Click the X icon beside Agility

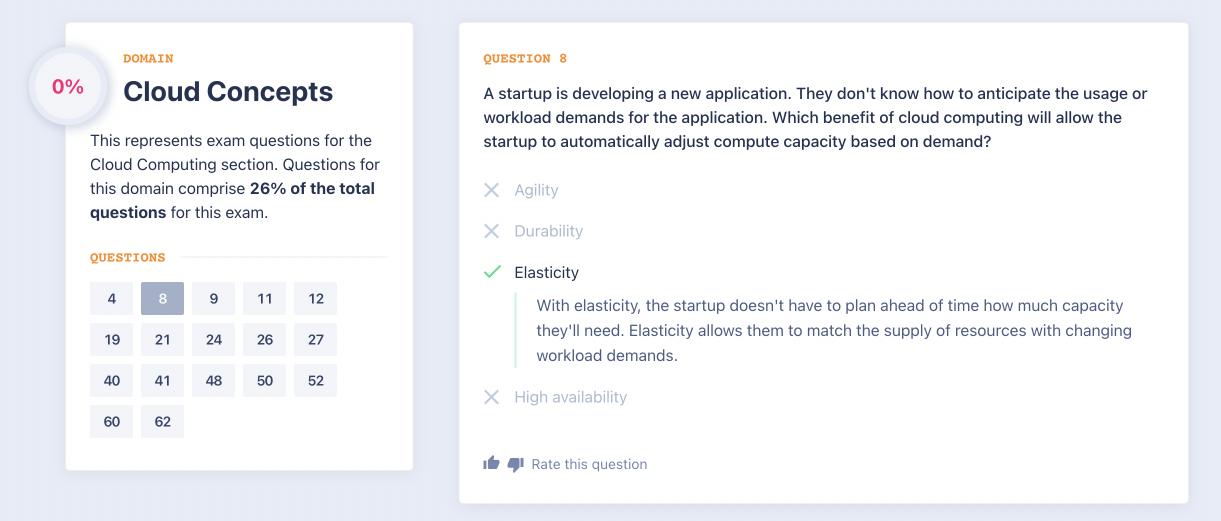pyautogui.click(x=491, y=190)
